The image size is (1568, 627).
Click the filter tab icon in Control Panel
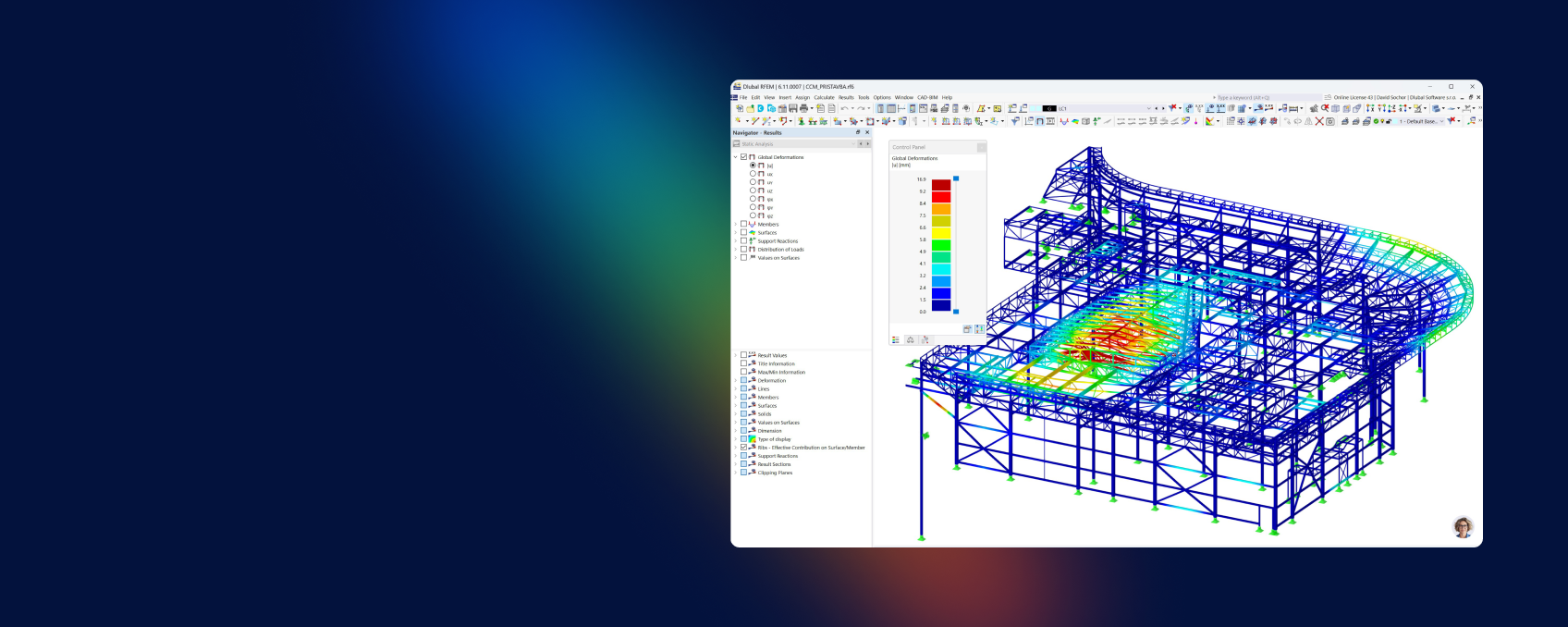point(925,339)
